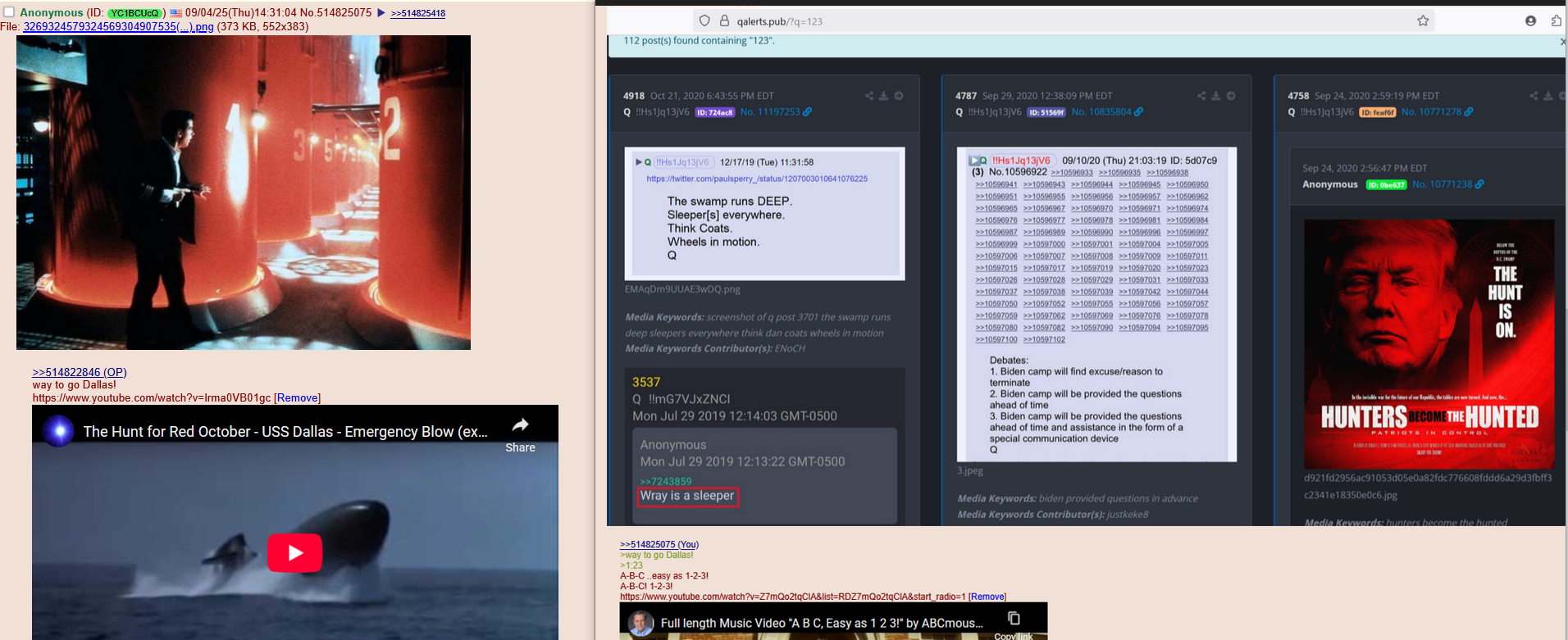Click the chain link icon beside No. 10835804
The image size is (1568, 640).
[1139, 112]
